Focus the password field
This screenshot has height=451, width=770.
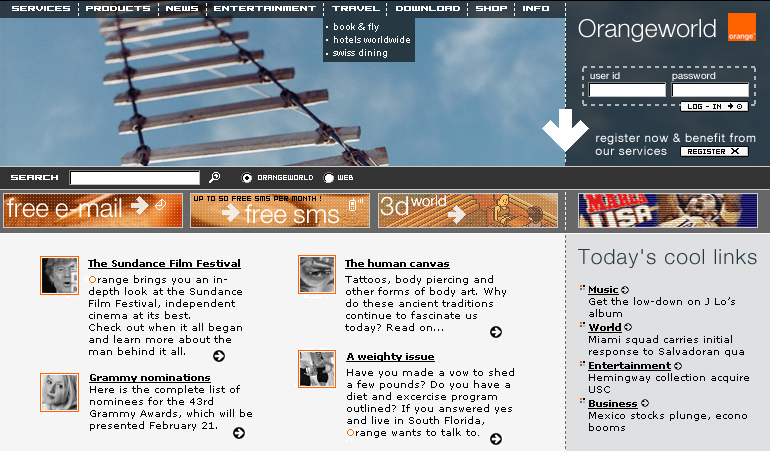(x=710, y=90)
